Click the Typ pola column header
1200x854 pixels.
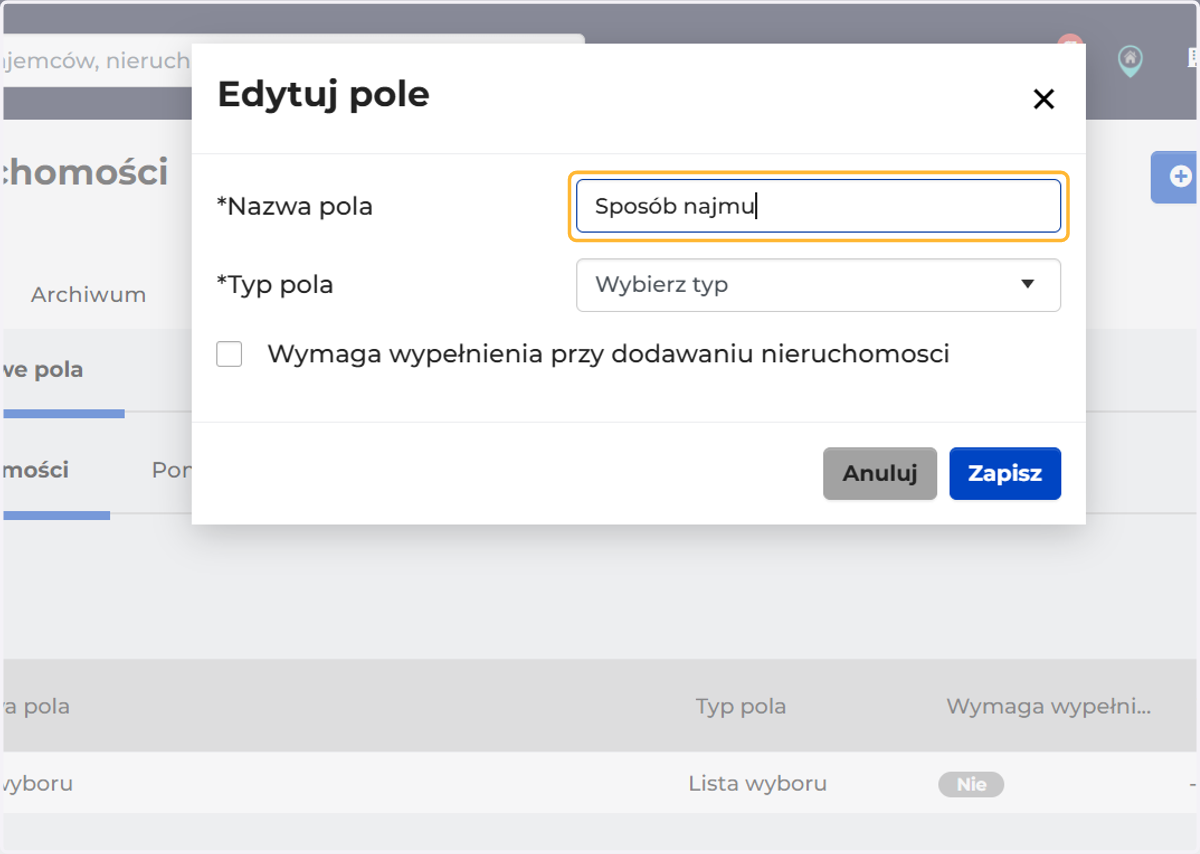pos(741,706)
